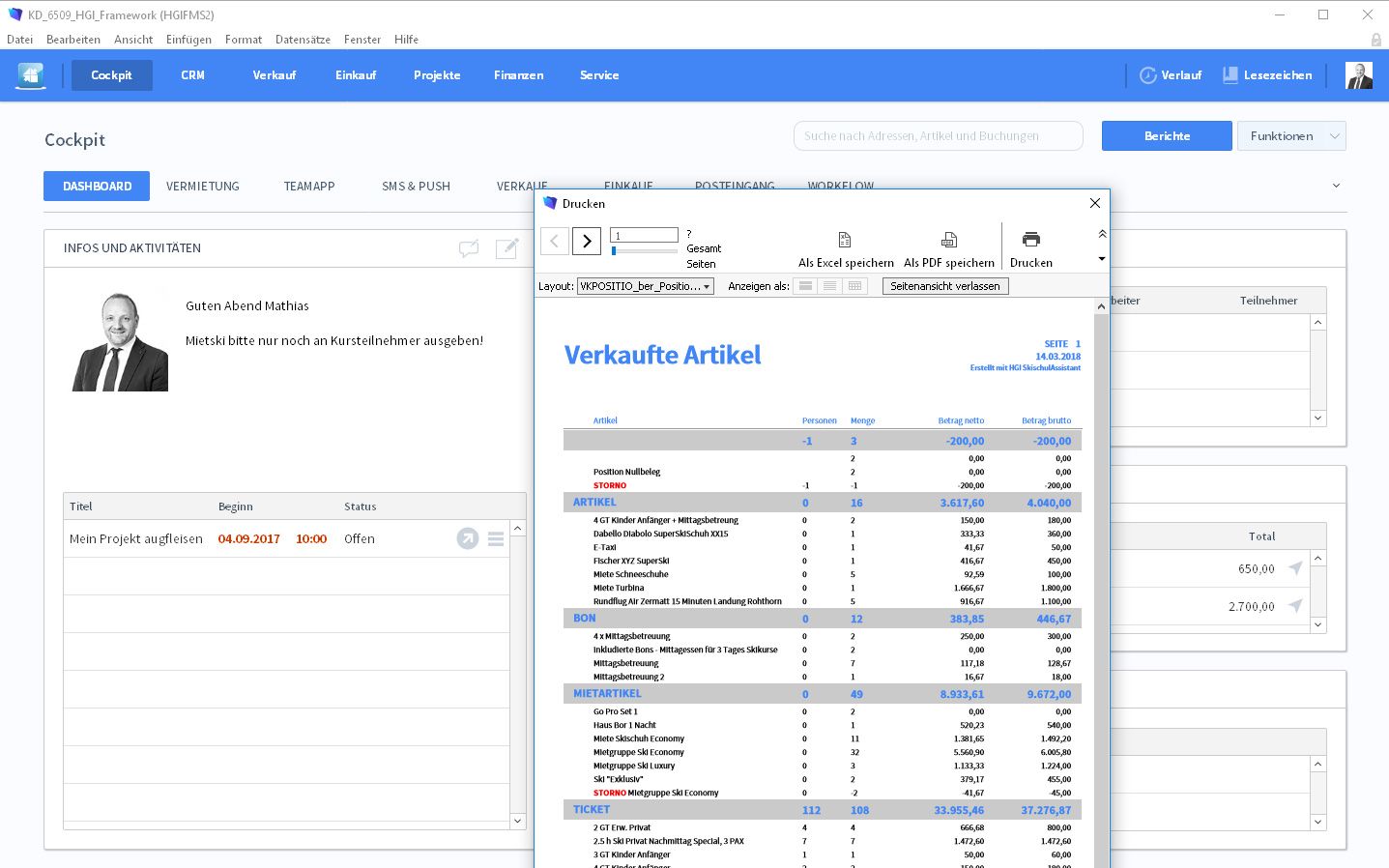Click the speech bubble icon in Infos panel
This screenshot has height=868, width=1389.
coord(469,249)
